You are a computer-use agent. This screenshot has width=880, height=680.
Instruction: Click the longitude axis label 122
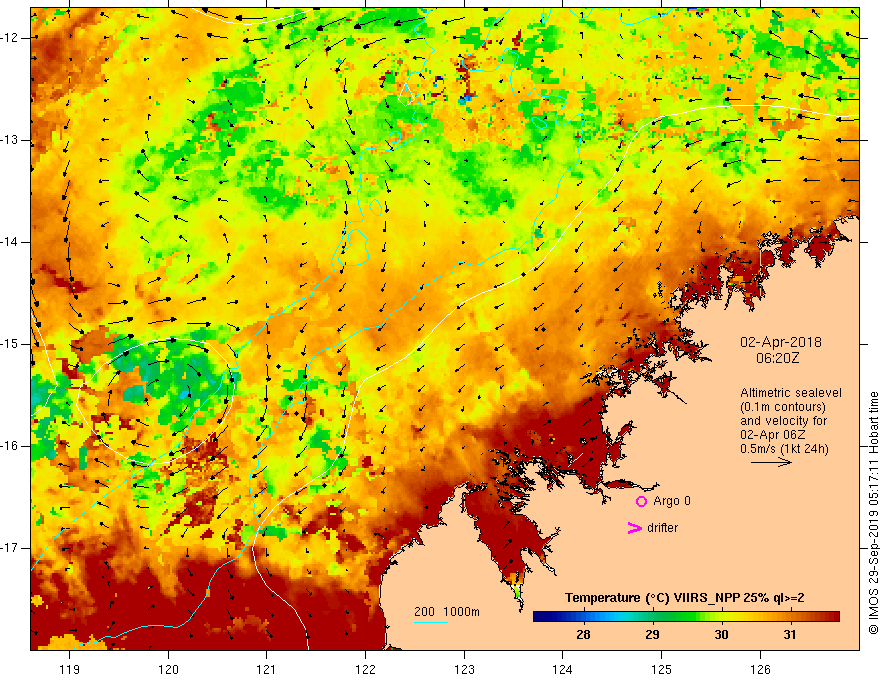365,669
